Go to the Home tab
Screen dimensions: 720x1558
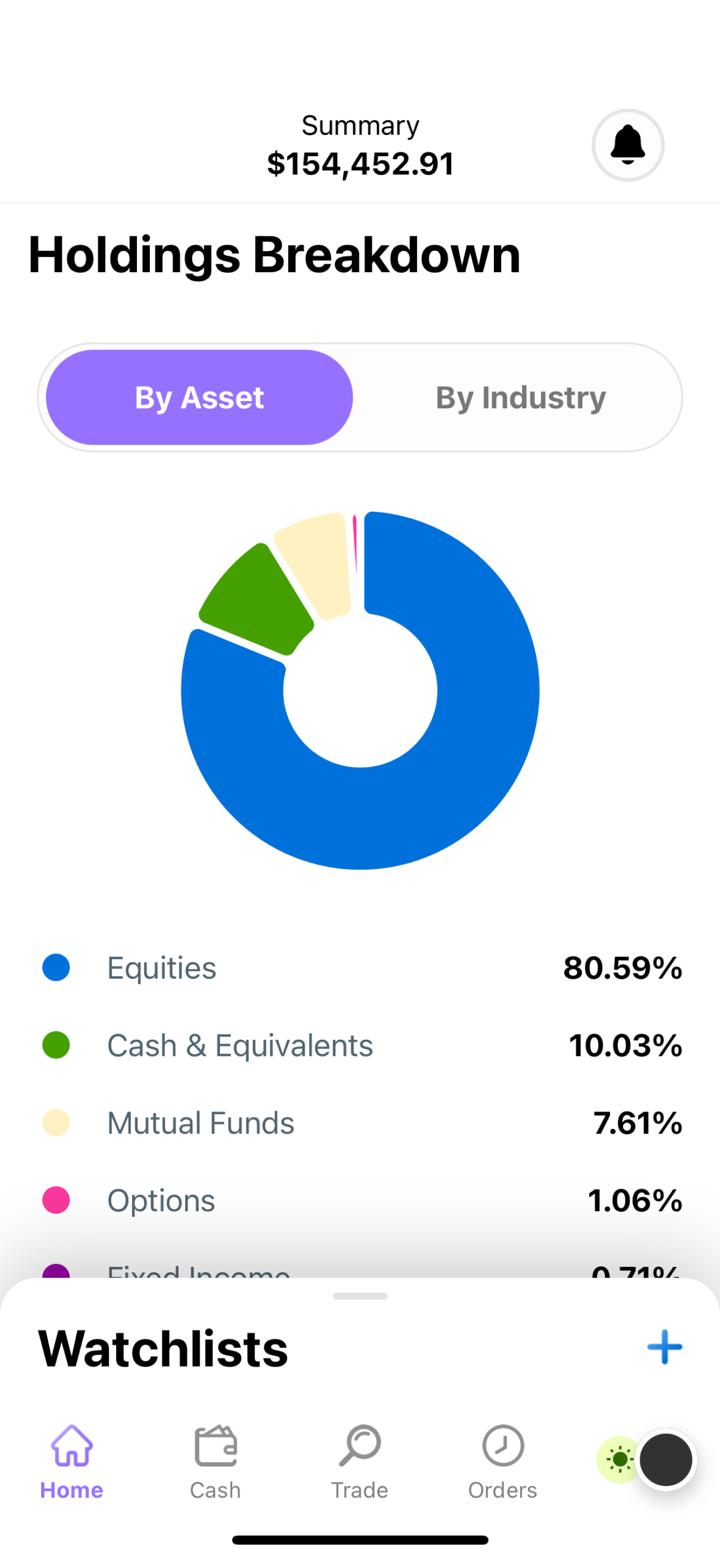point(71,1463)
